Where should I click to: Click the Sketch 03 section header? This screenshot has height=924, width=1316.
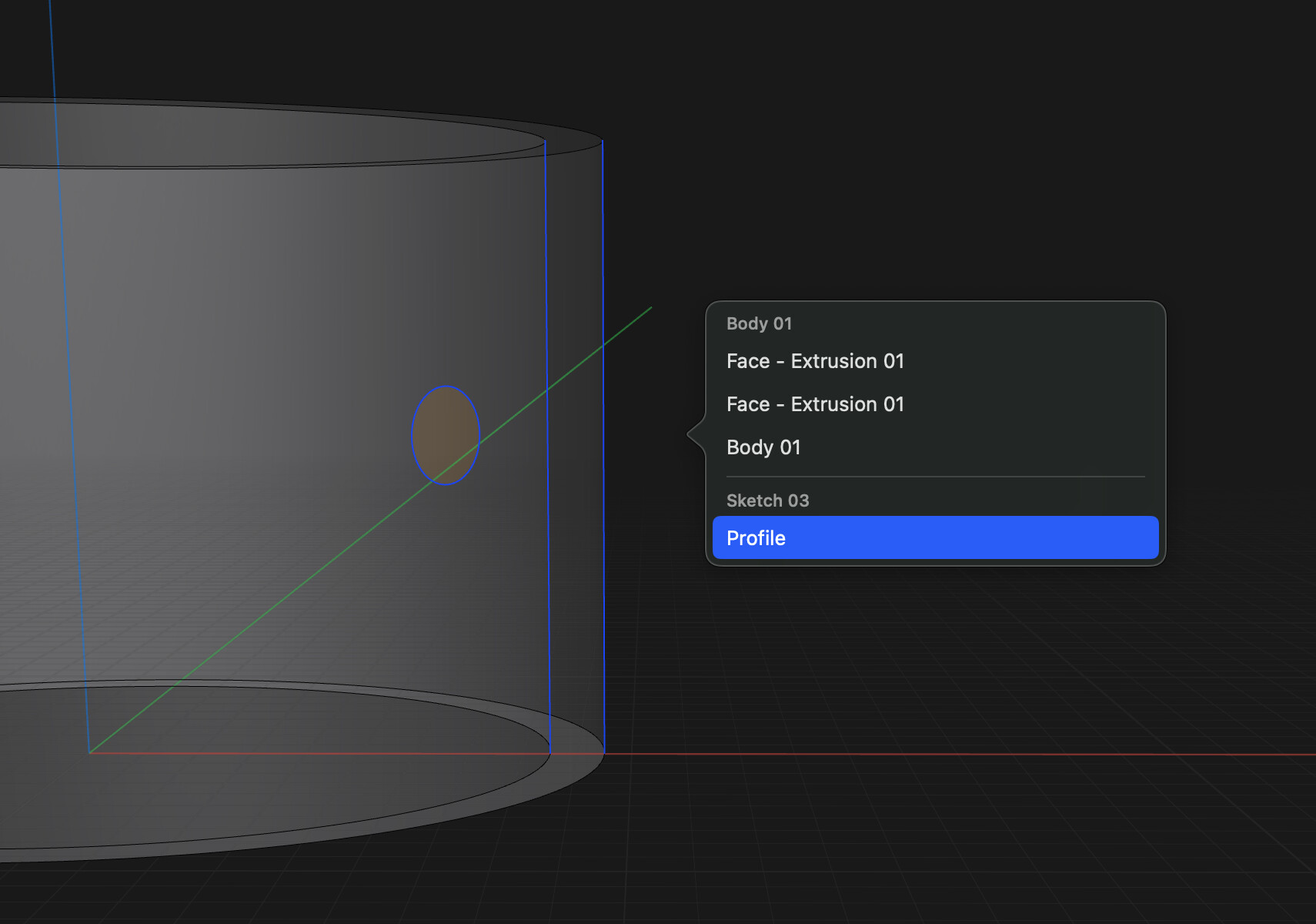coord(767,500)
